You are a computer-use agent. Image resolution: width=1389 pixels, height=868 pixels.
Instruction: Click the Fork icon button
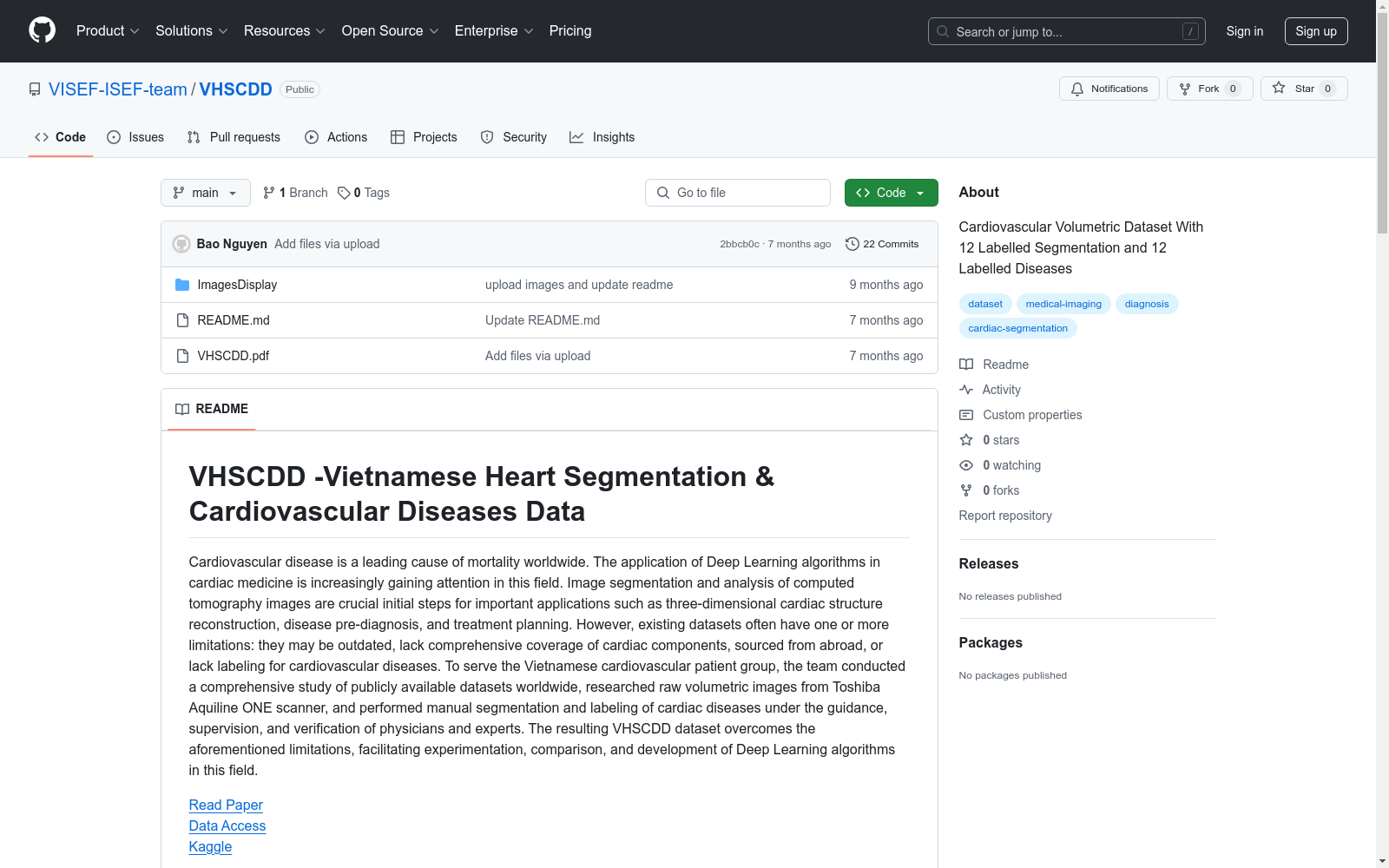(1185, 89)
